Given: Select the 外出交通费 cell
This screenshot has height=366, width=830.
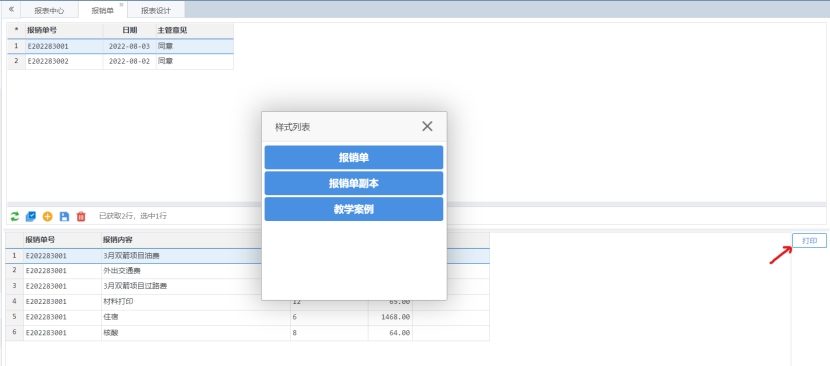Looking at the screenshot, I should tap(182, 271).
